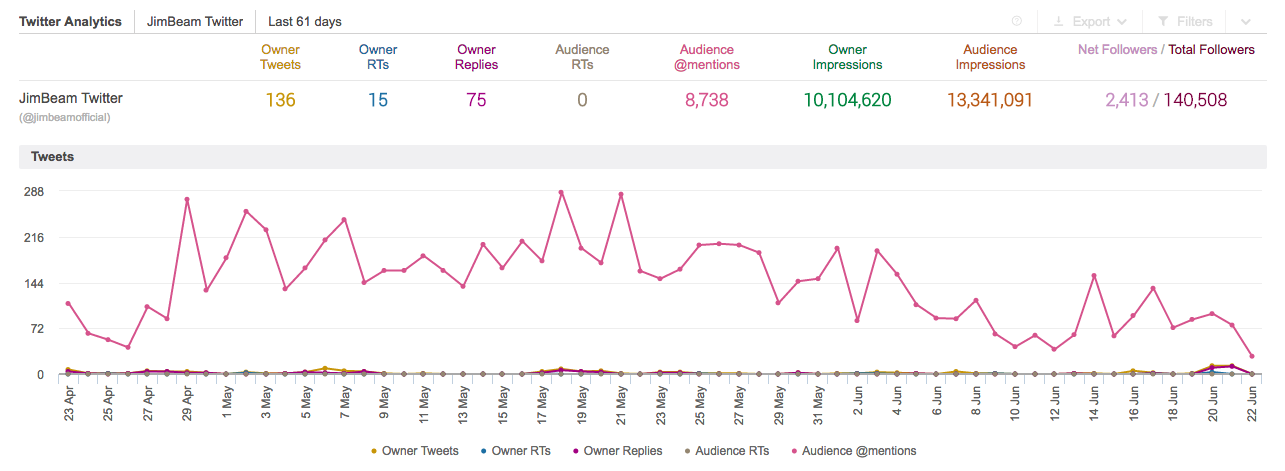
Task: Open the Filters panel
Action: (x=1185, y=21)
